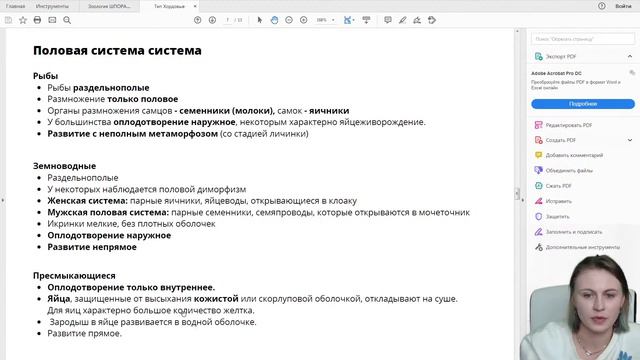
Task: Click heading 'Половая система система'
Action: [117, 50]
